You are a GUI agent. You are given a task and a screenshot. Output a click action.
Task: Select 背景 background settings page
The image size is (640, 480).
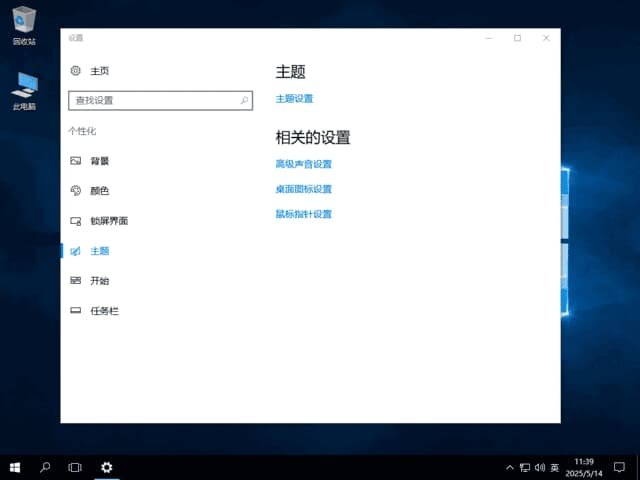pos(99,161)
